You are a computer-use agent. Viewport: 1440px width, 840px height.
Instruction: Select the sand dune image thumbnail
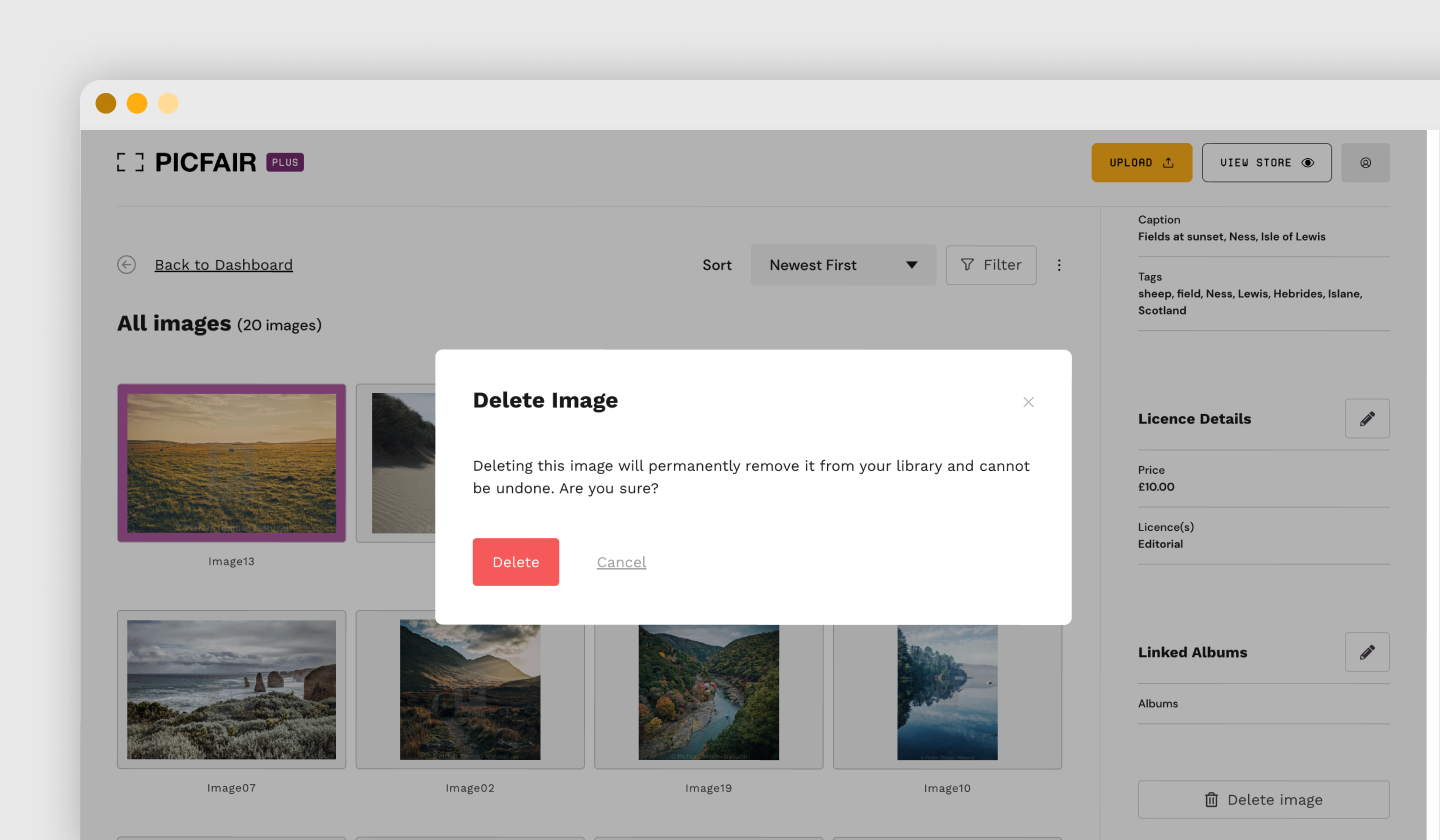point(396,463)
